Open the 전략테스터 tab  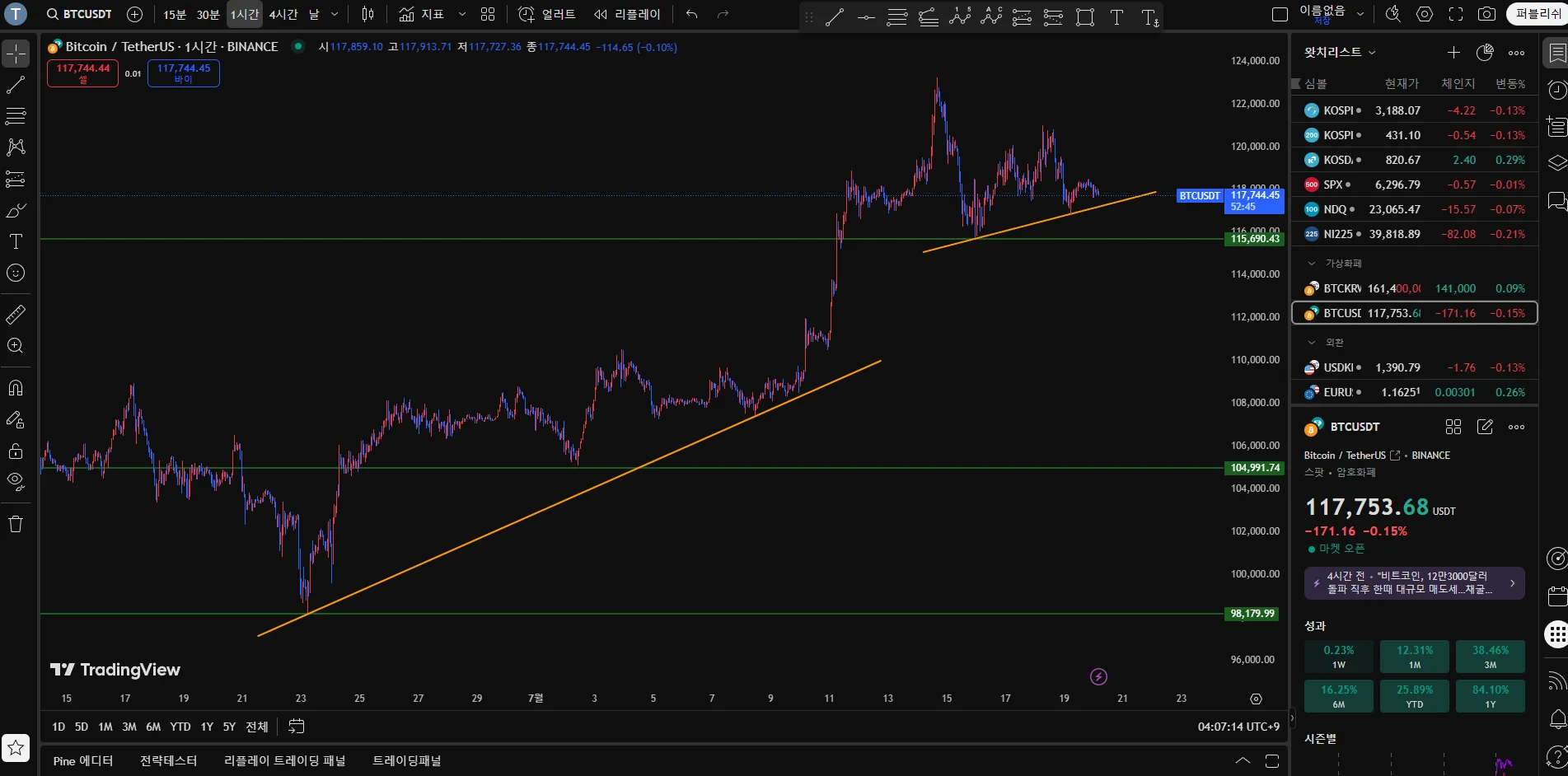169,761
